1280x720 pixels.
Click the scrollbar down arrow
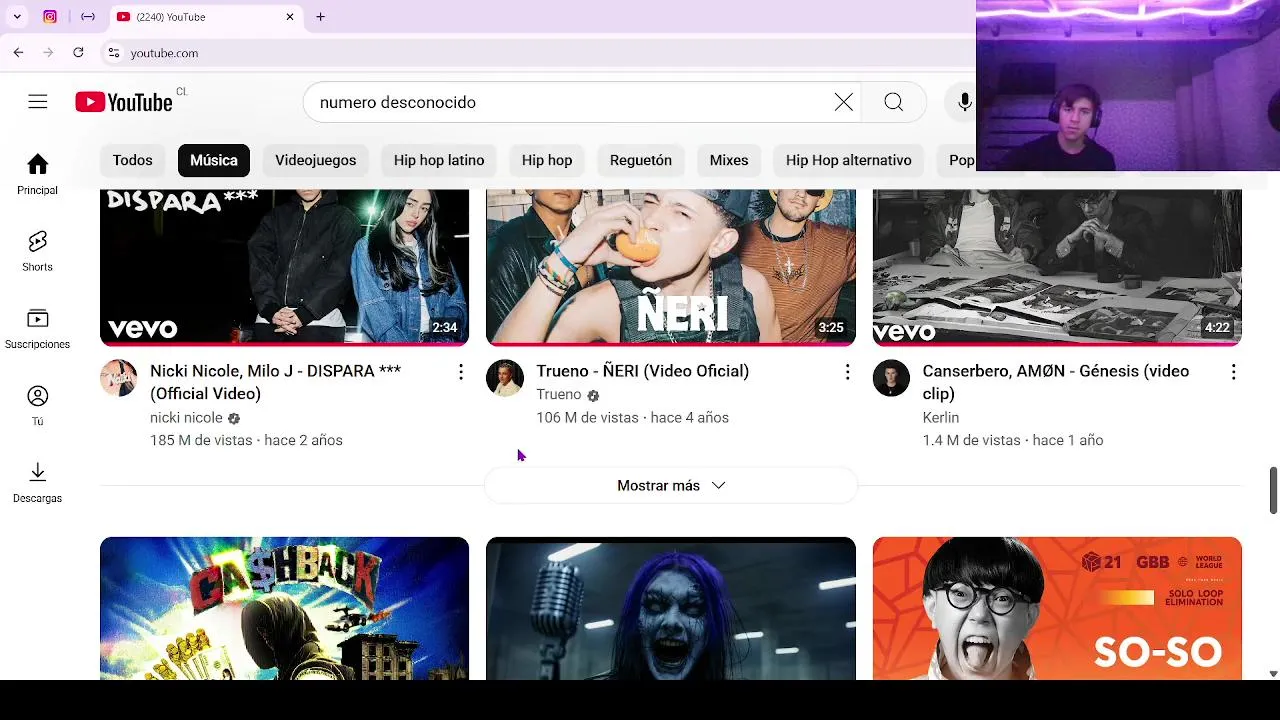click(1273, 674)
